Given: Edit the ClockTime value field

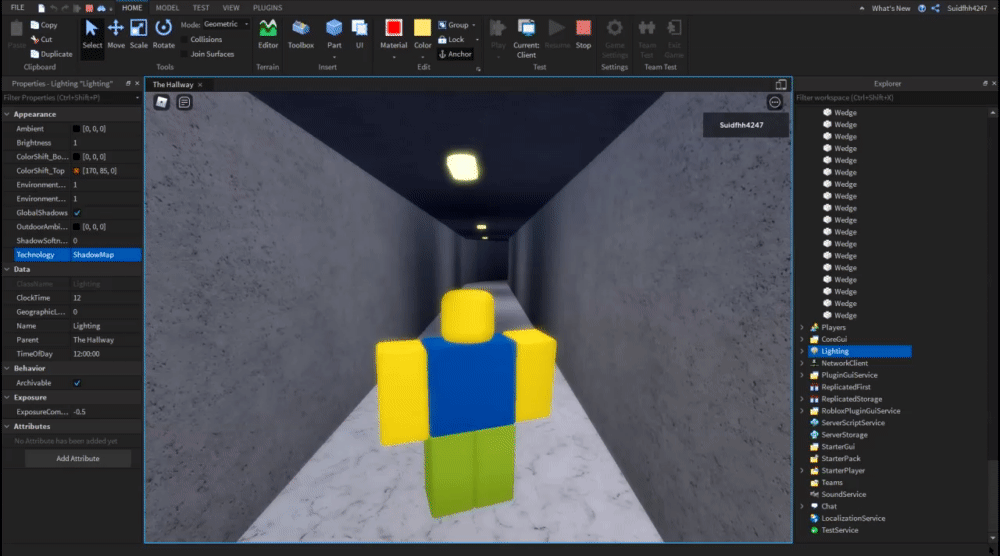Looking at the screenshot, I should click(106, 298).
